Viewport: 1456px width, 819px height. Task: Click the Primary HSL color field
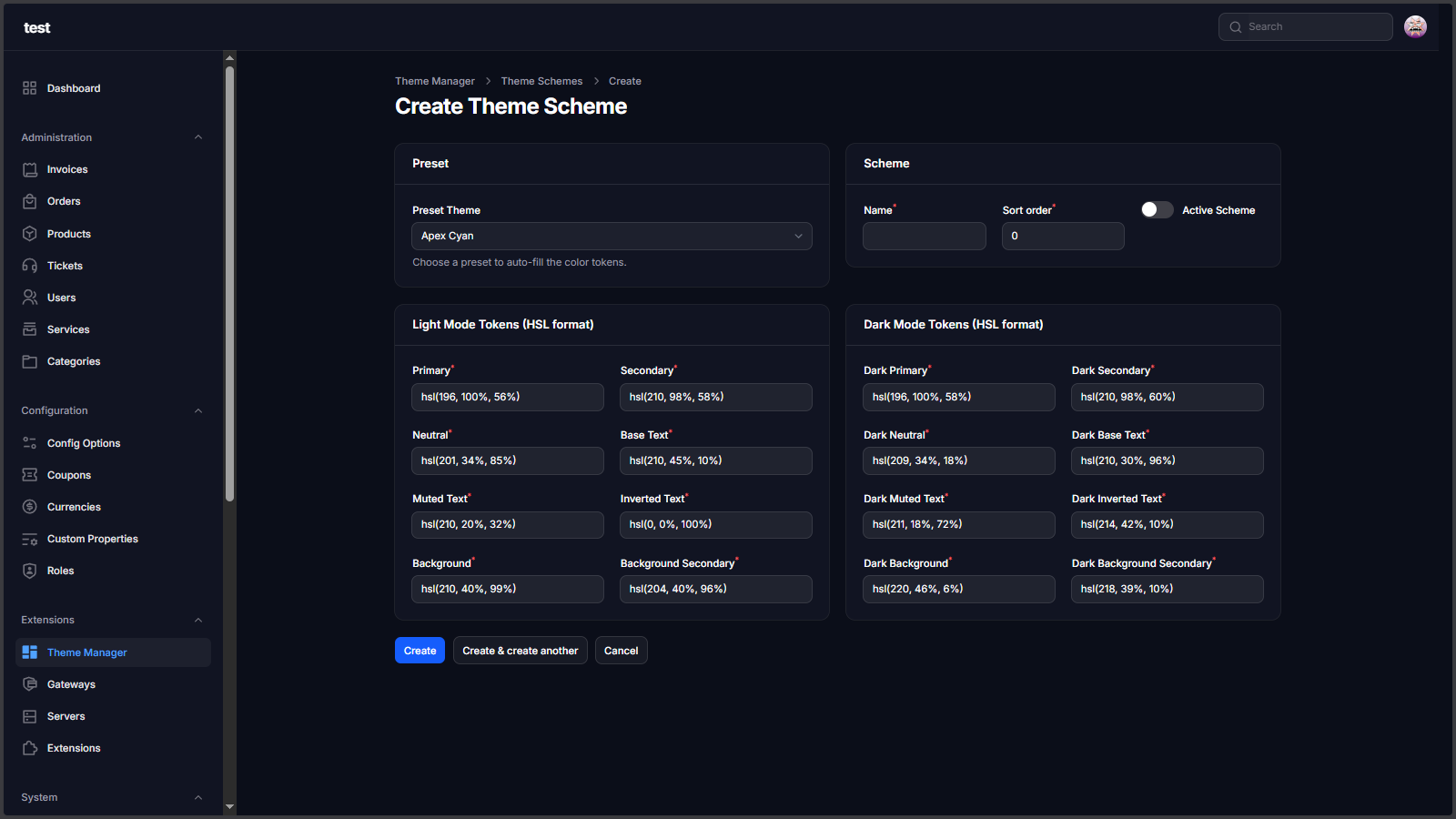coord(507,398)
